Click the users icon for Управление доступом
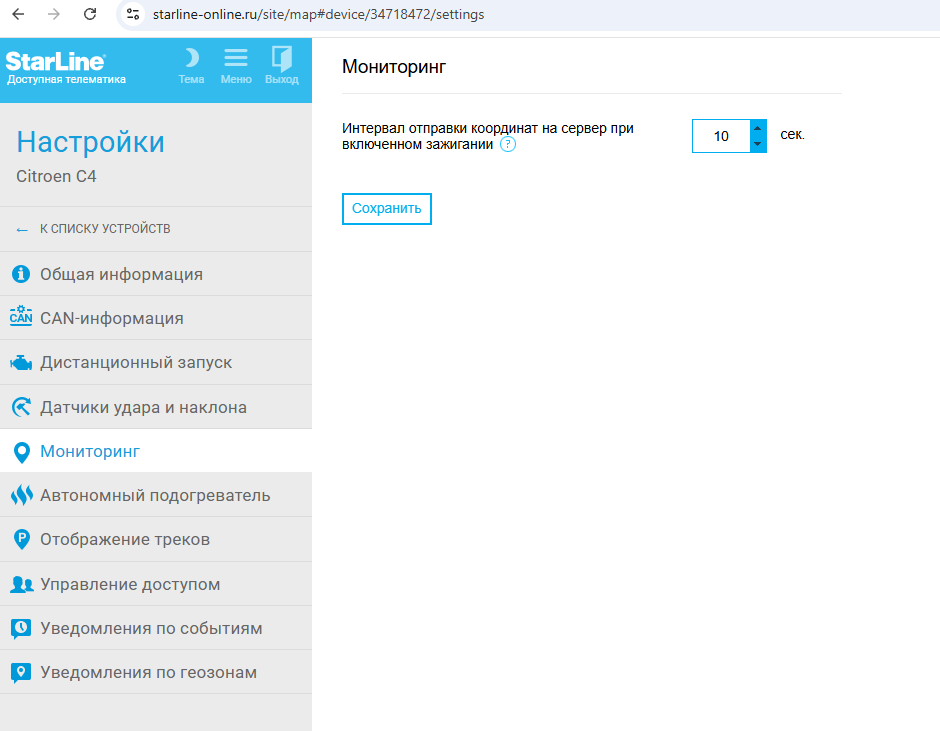The height and width of the screenshot is (731, 940). [x=22, y=584]
